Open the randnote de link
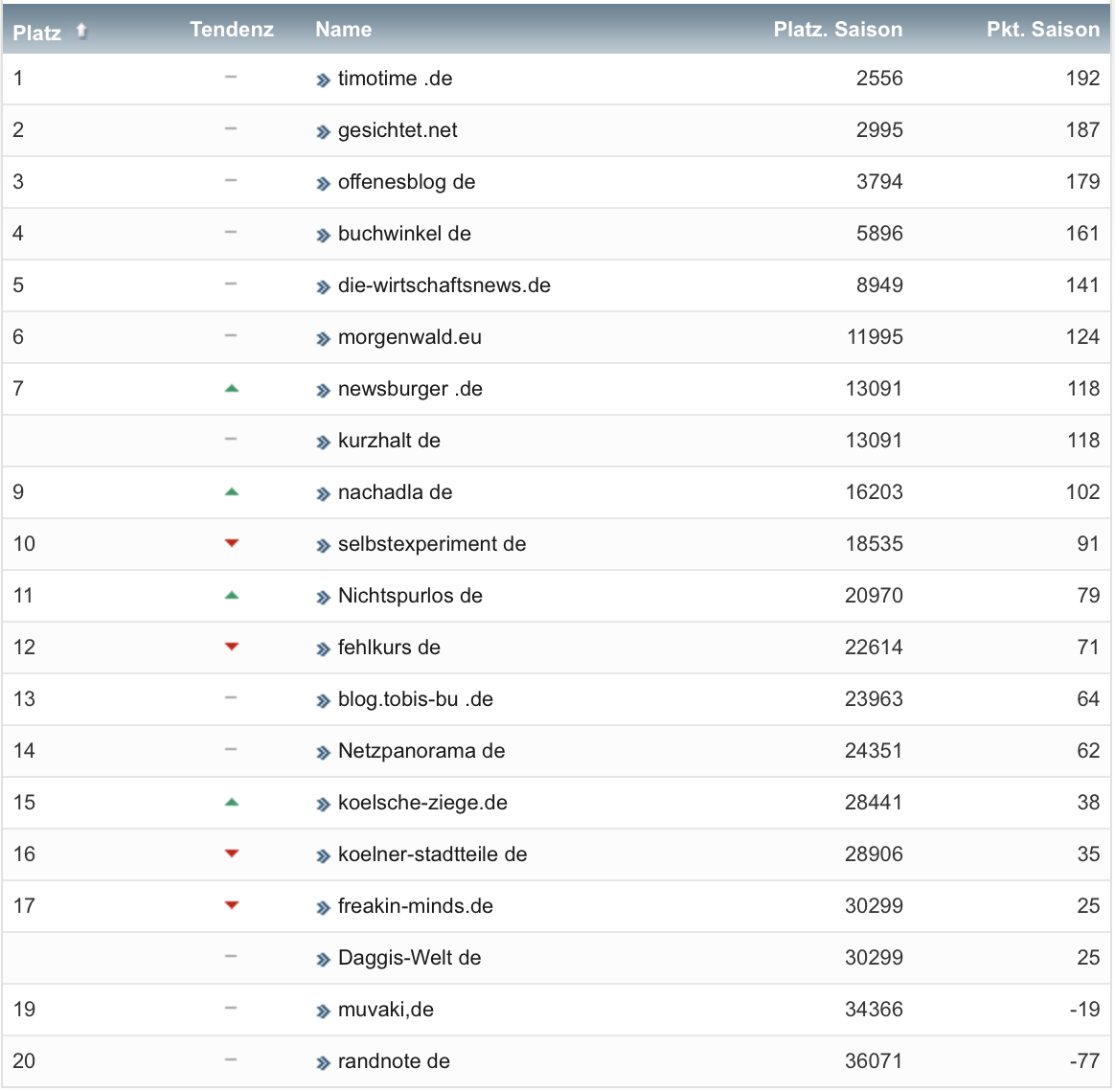Viewport: 1115px width, 1092px height. [x=394, y=1061]
